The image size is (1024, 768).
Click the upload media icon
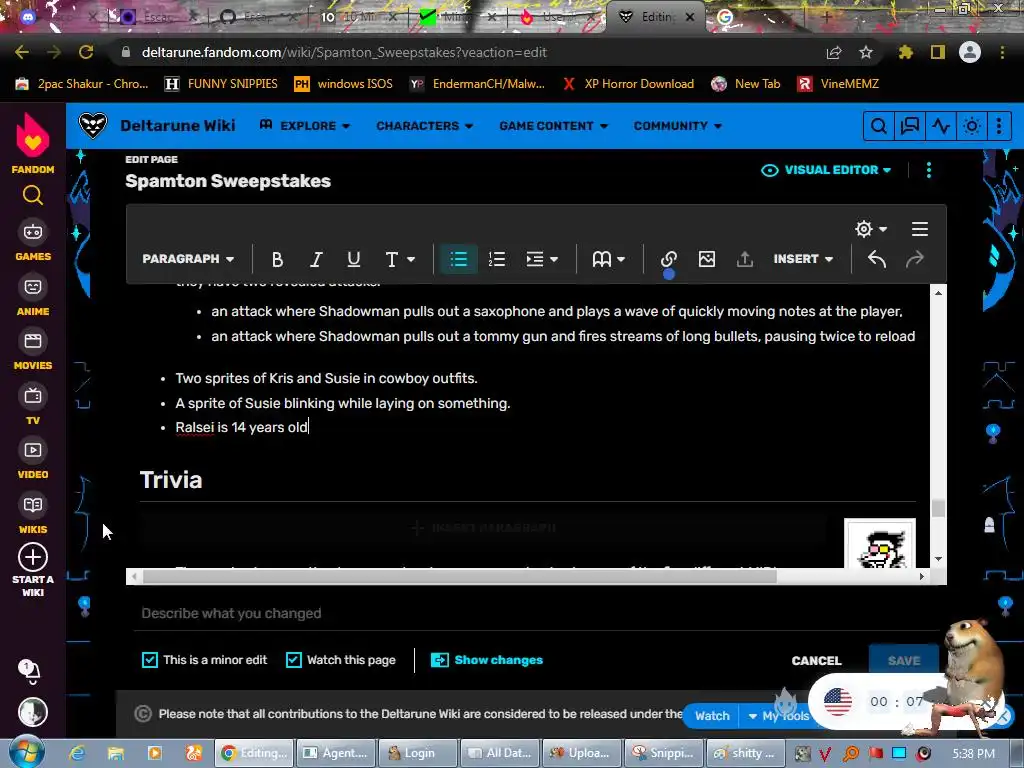tap(744, 259)
